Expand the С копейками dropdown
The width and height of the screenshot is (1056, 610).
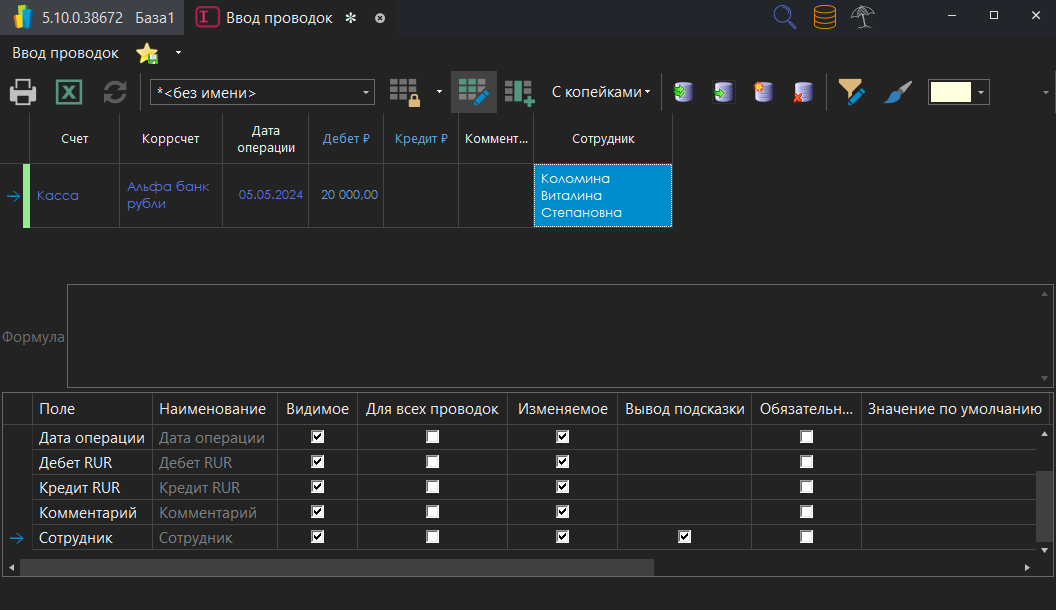pos(601,92)
